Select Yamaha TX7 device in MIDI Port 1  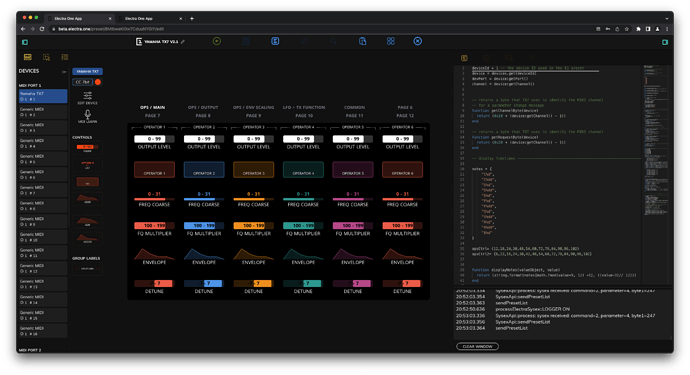[43, 96]
